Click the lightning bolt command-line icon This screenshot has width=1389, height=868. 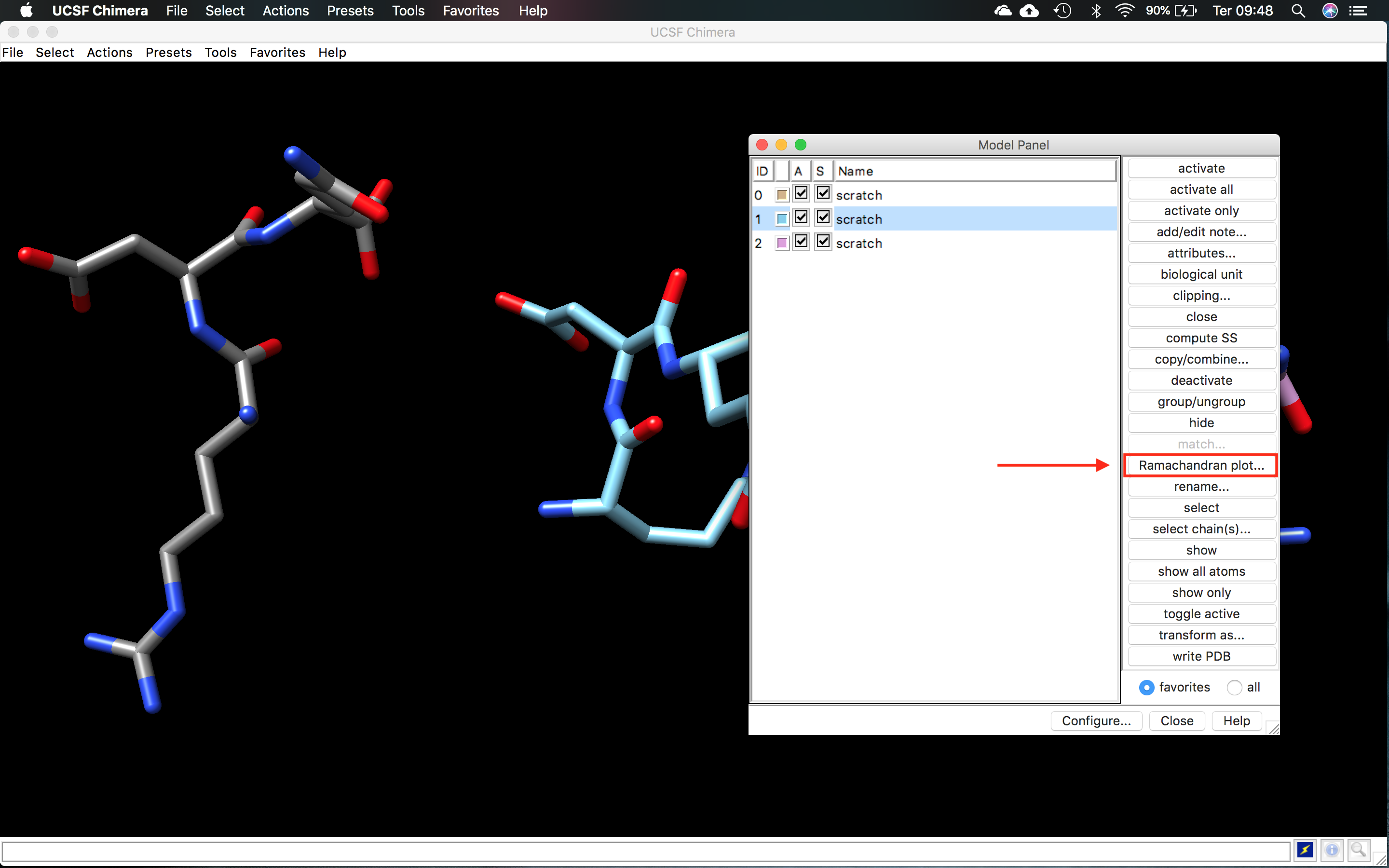1305,850
